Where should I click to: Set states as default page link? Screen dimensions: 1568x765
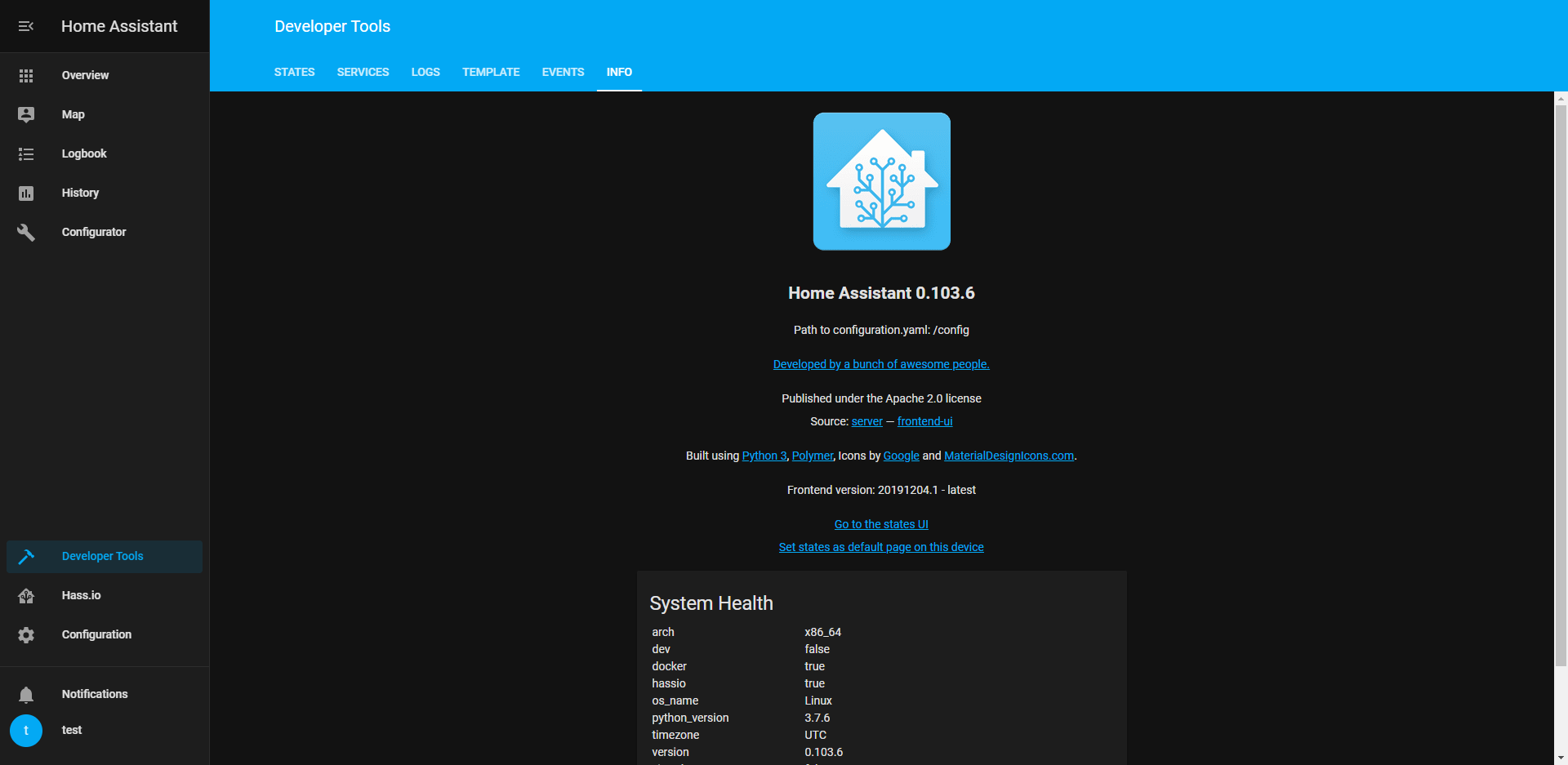(x=881, y=547)
